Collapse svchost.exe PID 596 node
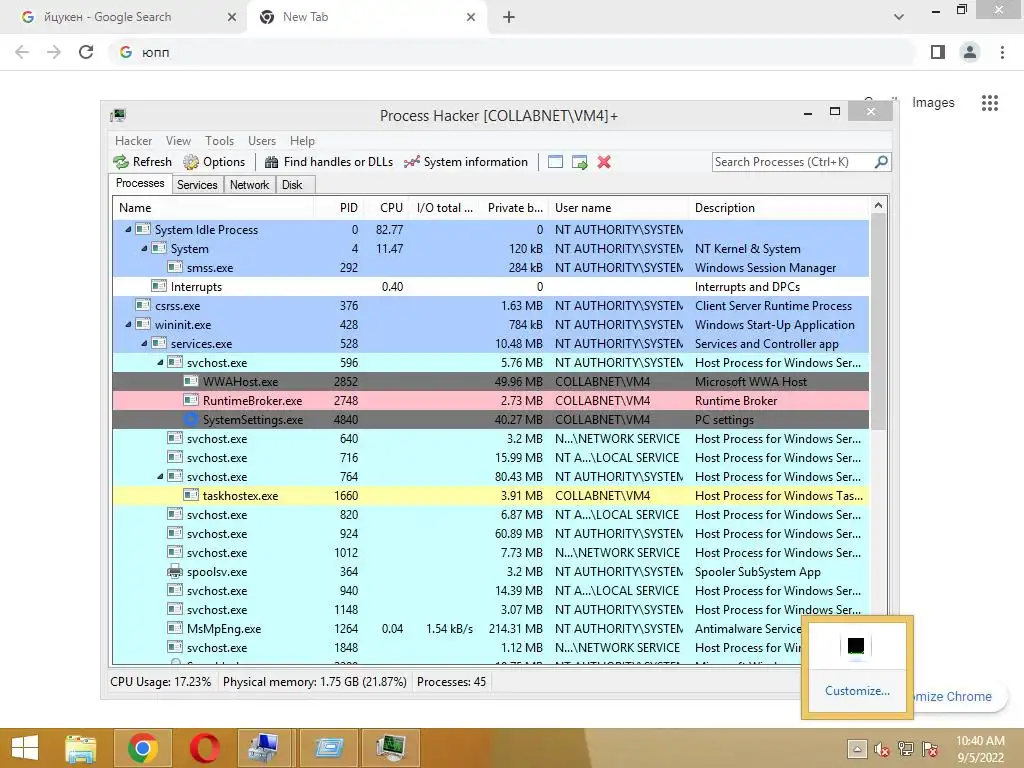The height and width of the screenshot is (768, 1024). pyautogui.click(x=160, y=362)
